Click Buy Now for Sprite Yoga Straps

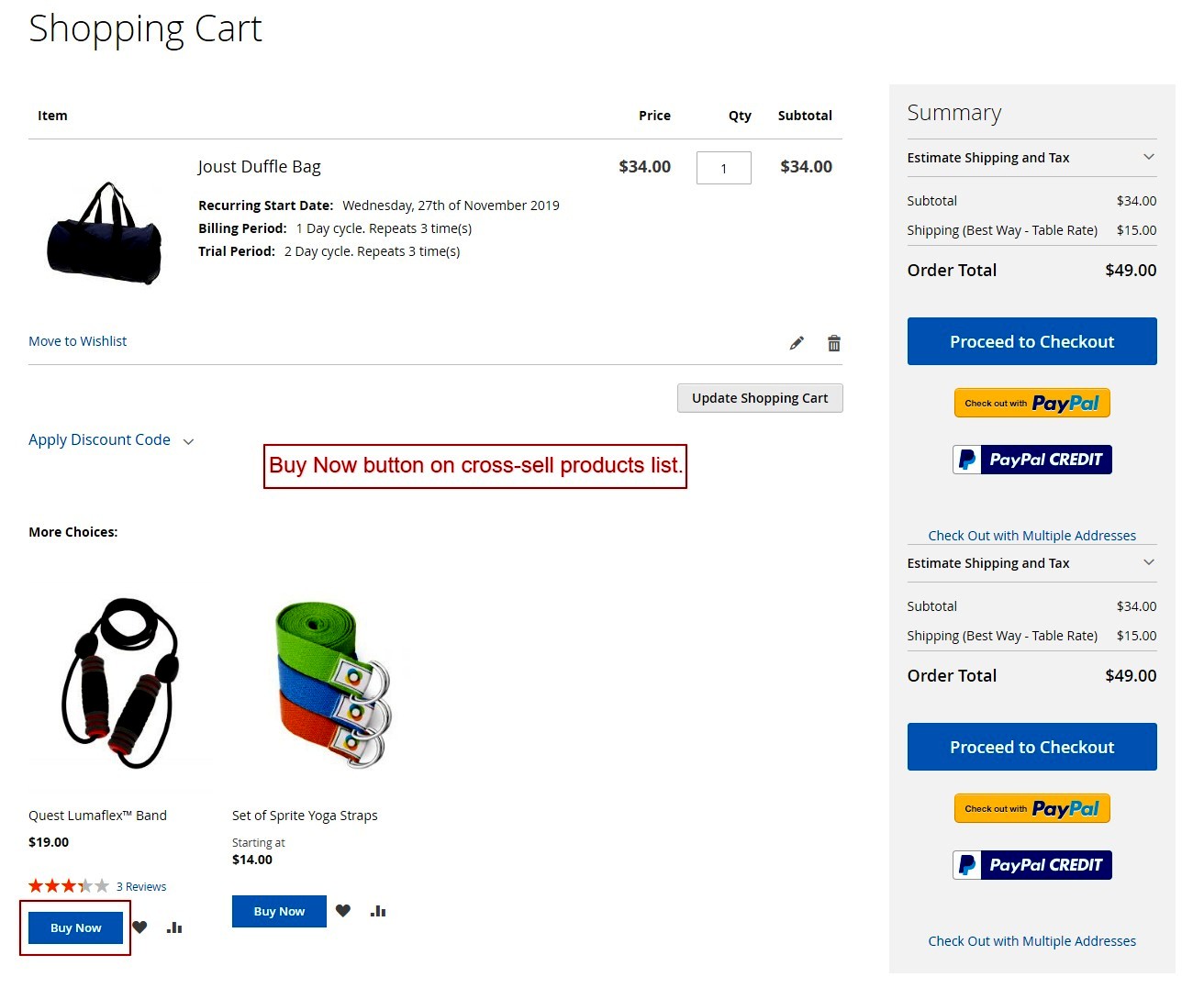click(x=279, y=911)
